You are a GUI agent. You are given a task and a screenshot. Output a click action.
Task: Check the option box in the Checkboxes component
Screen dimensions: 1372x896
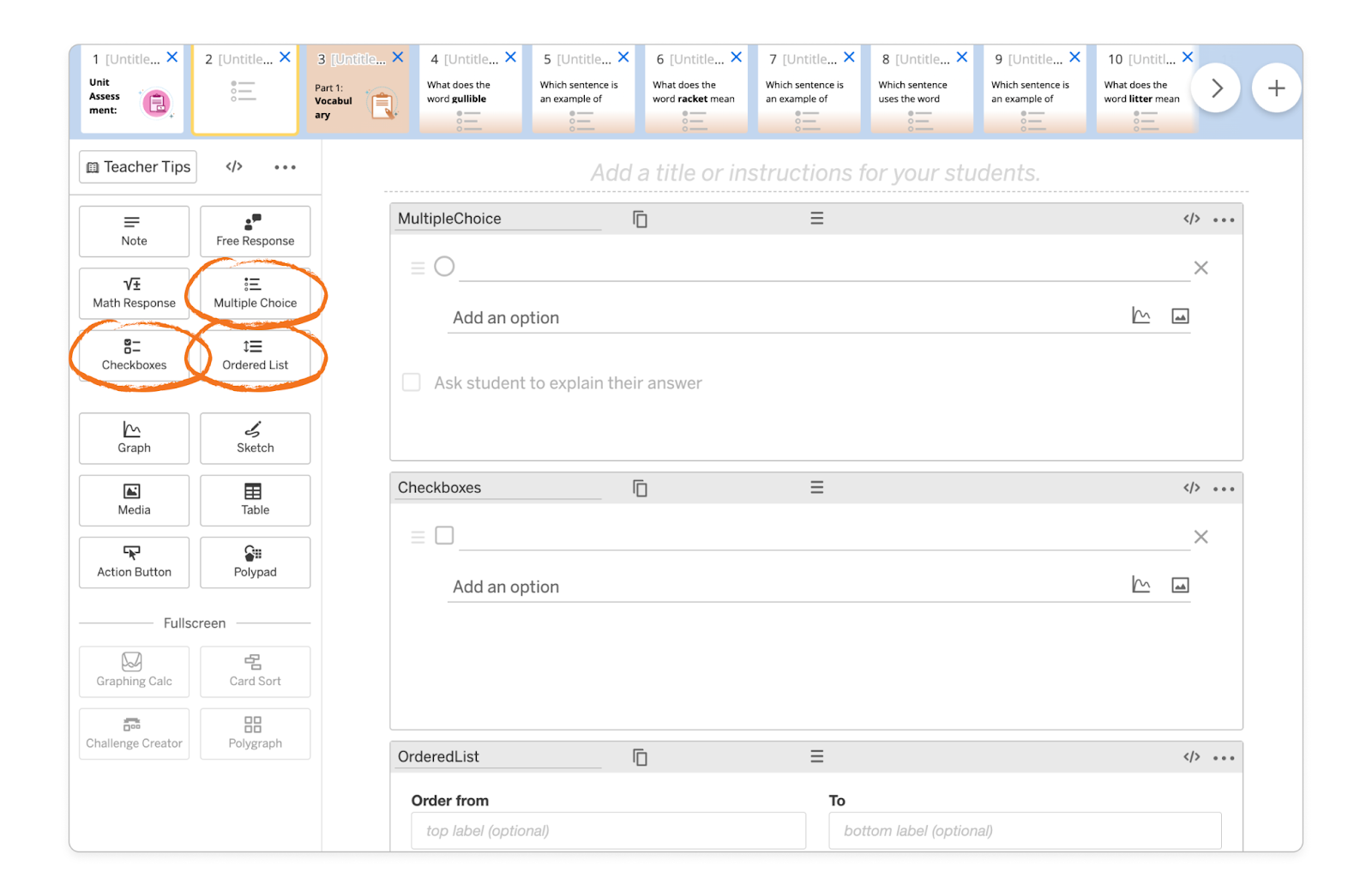443,534
